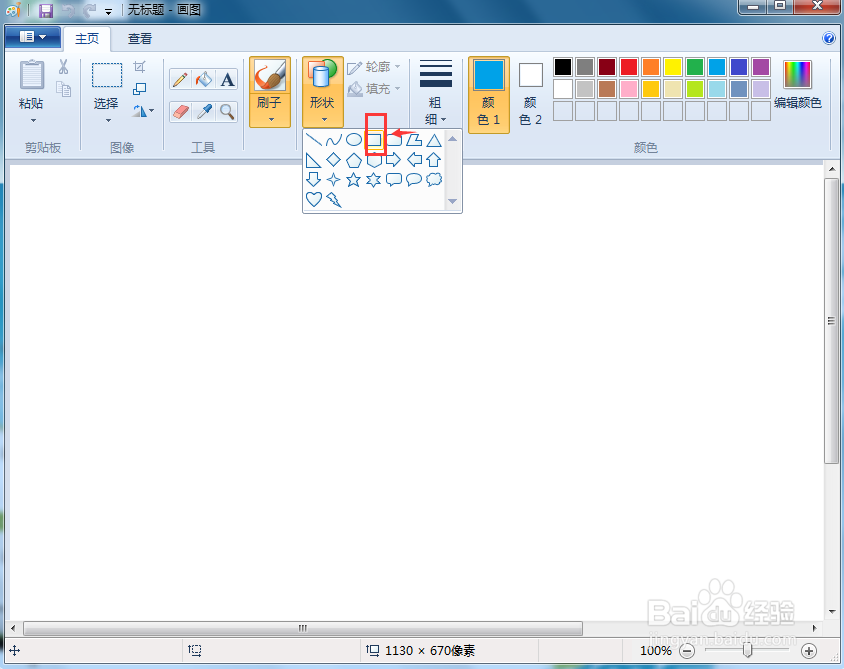Image resolution: width=844 pixels, height=669 pixels.
Task: Open the Outline (轮廓) dropdown
Action: [x=374, y=67]
